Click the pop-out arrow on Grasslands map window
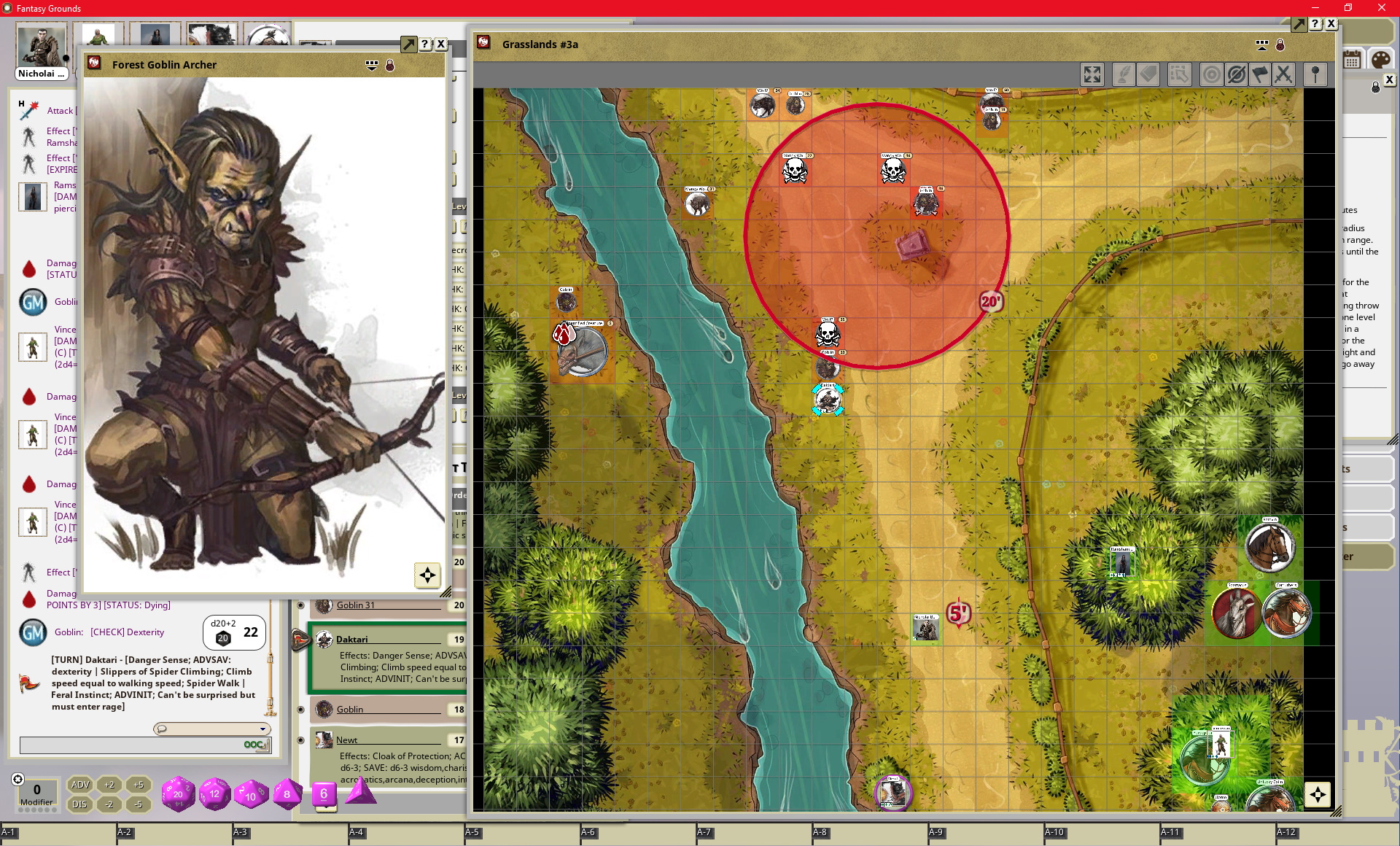This screenshot has height=846, width=1400. pyautogui.click(x=1299, y=24)
